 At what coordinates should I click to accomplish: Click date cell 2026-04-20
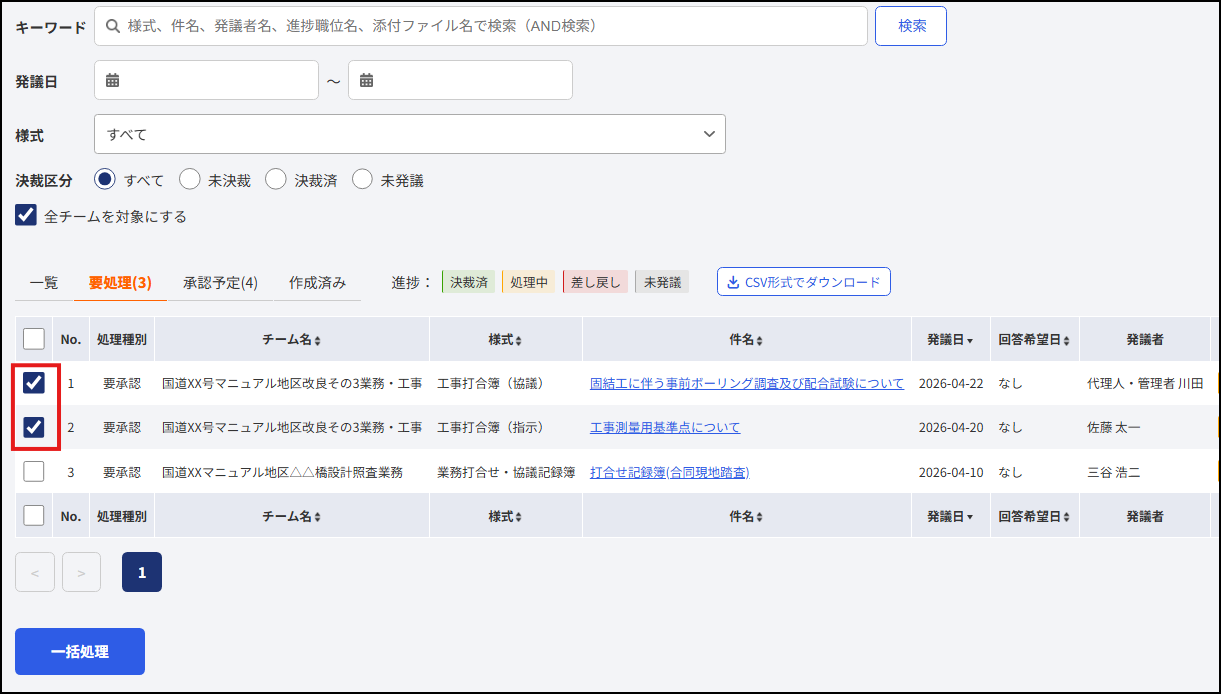pyautogui.click(x=951, y=428)
